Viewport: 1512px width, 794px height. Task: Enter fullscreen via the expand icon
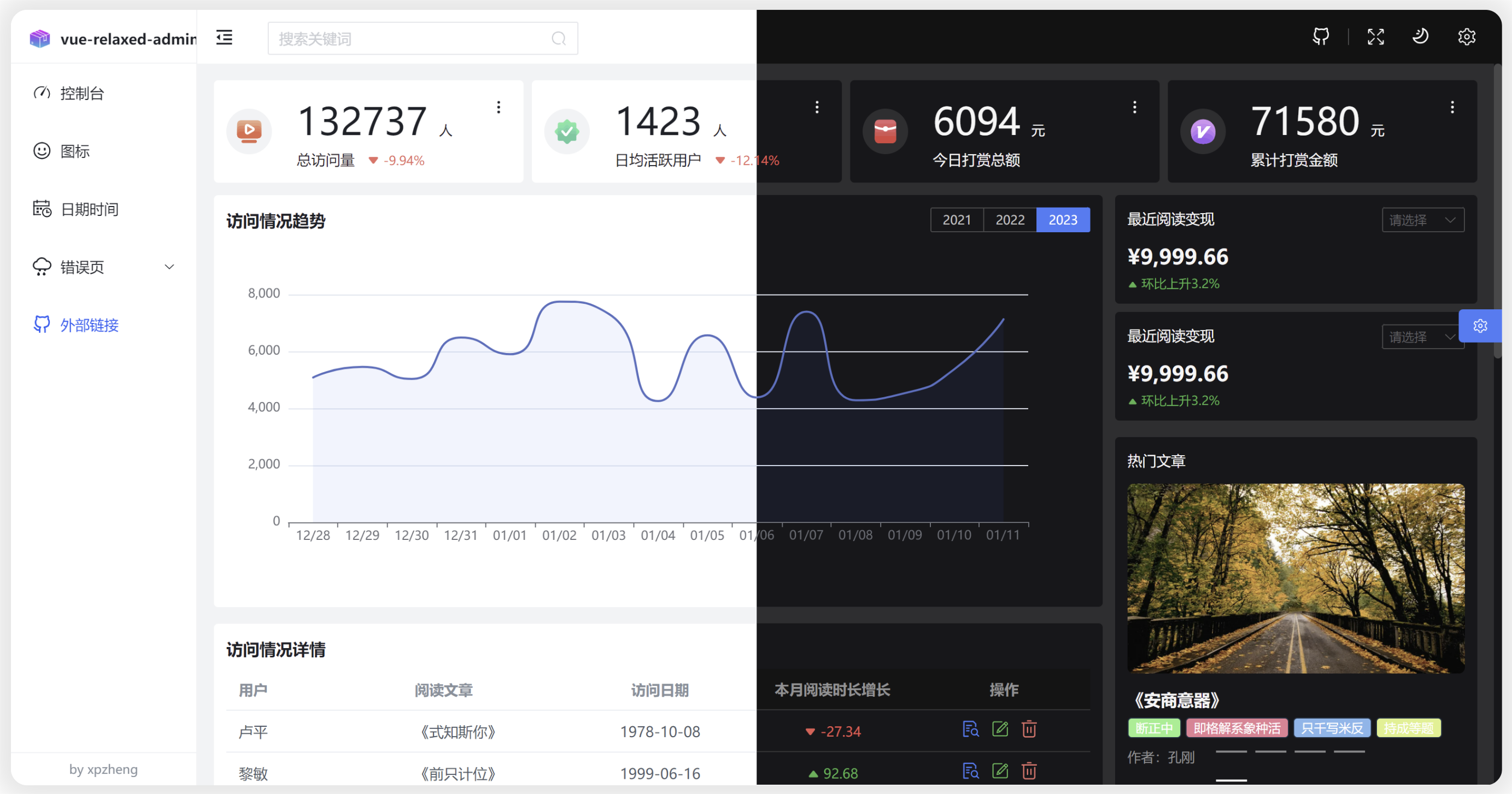[1375, 37]
